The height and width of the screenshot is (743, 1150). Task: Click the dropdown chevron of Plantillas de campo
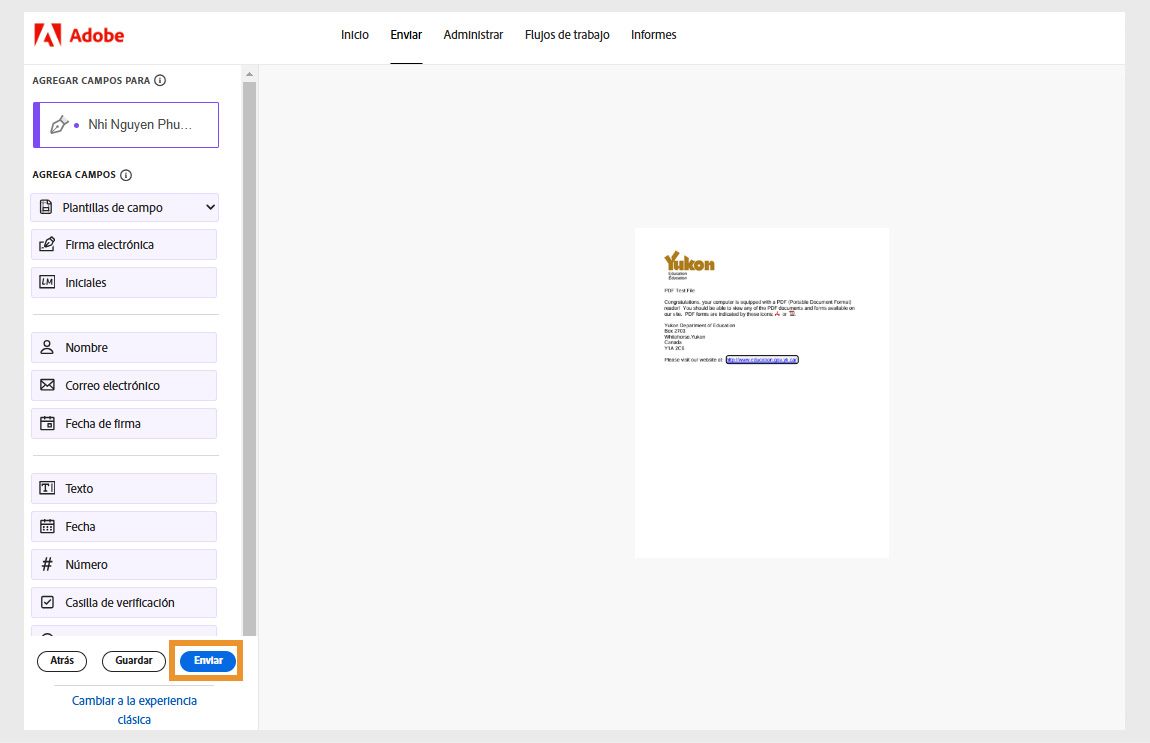click(x=210, y=208)
